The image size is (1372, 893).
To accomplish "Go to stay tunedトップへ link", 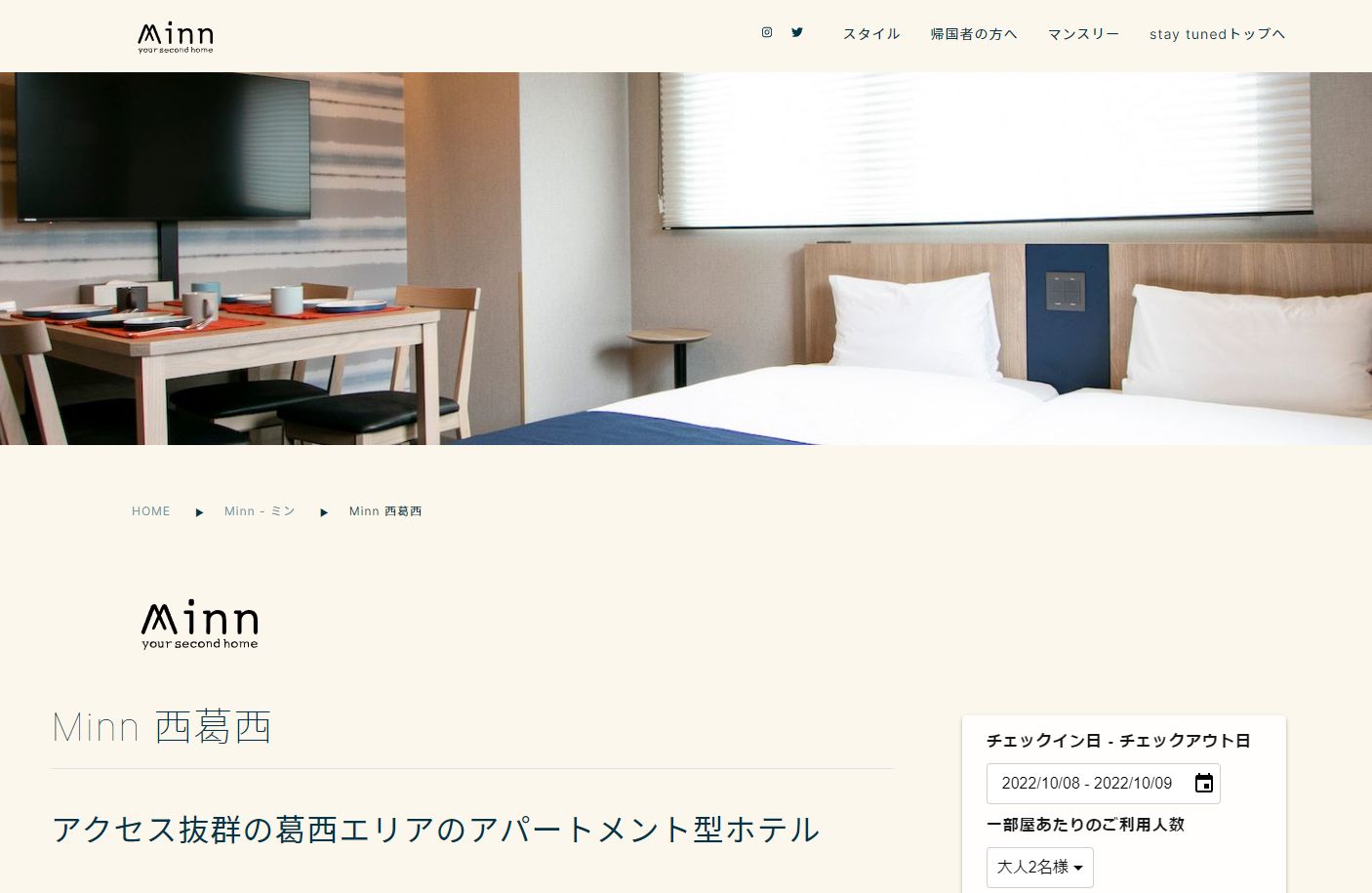I will click(1217, 34).
